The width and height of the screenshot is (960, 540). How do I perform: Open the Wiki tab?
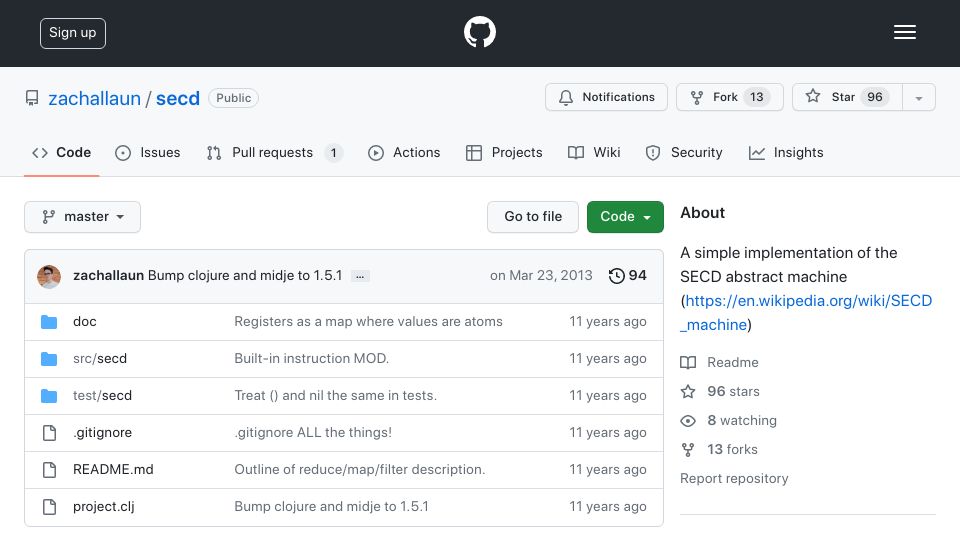(x=594, y=152)
